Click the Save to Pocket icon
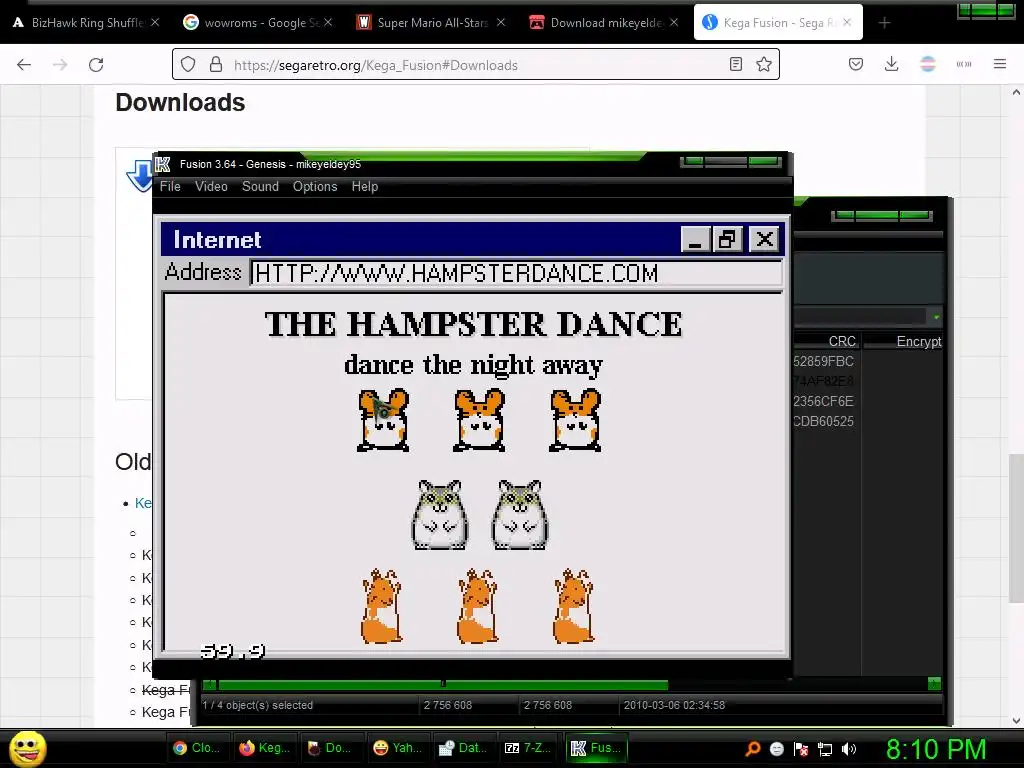 pos(856,64)
